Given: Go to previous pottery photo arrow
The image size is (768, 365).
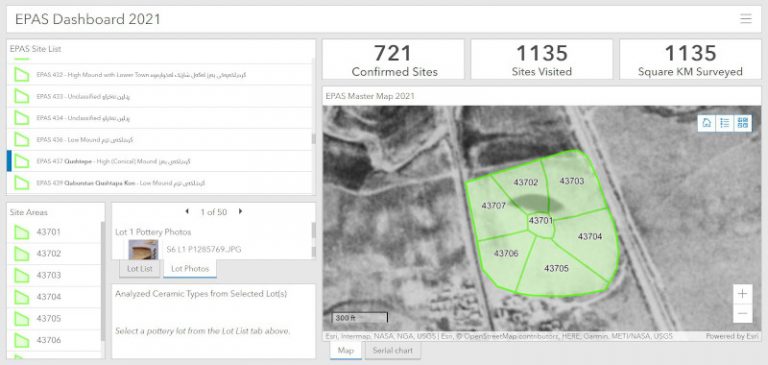Looking at the screenshot, I should (187, 212).
